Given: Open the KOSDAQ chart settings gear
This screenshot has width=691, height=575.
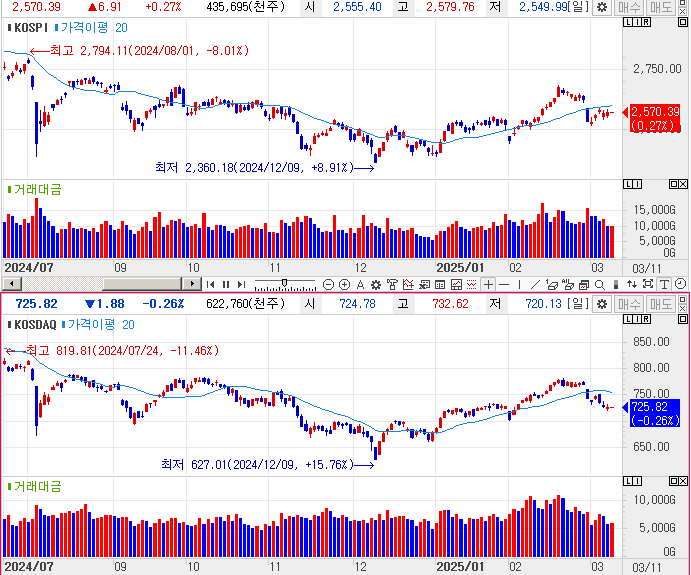Looking at the screenshot, I should (602, 304).
